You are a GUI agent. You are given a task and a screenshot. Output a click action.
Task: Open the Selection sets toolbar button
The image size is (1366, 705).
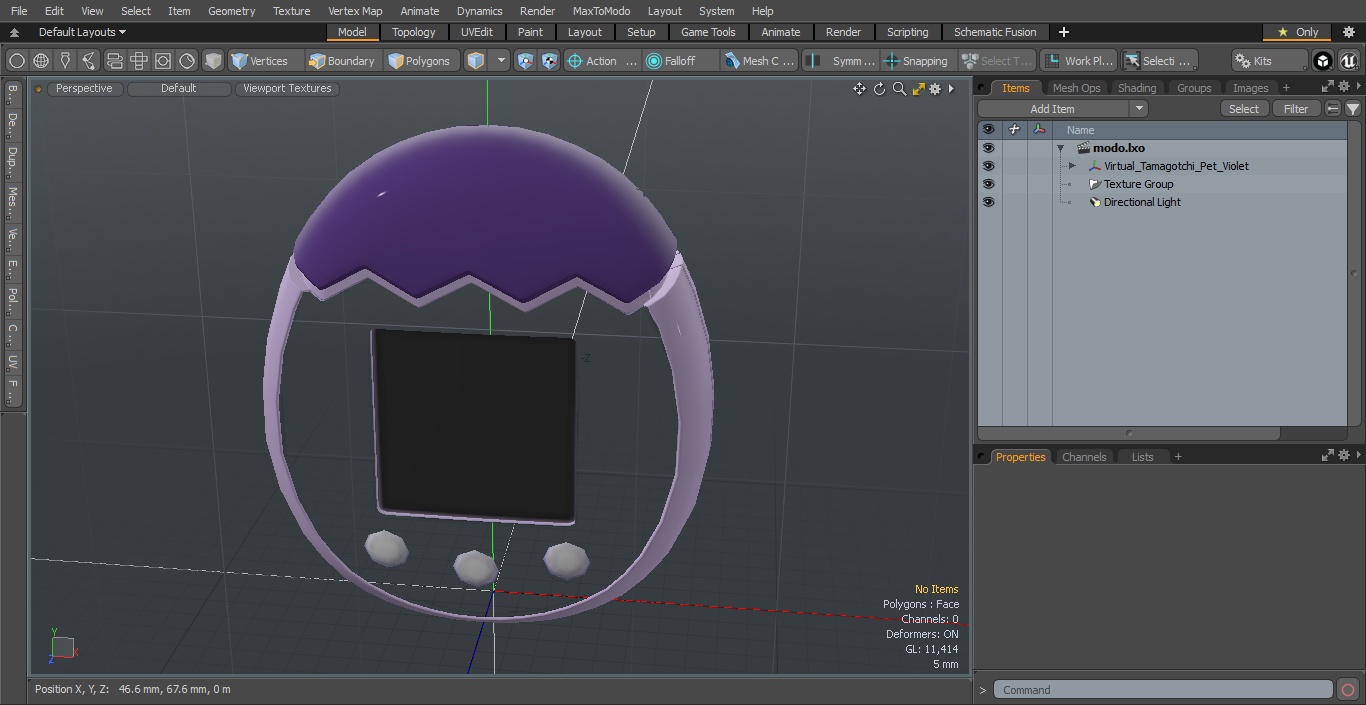coord(1158,61)
